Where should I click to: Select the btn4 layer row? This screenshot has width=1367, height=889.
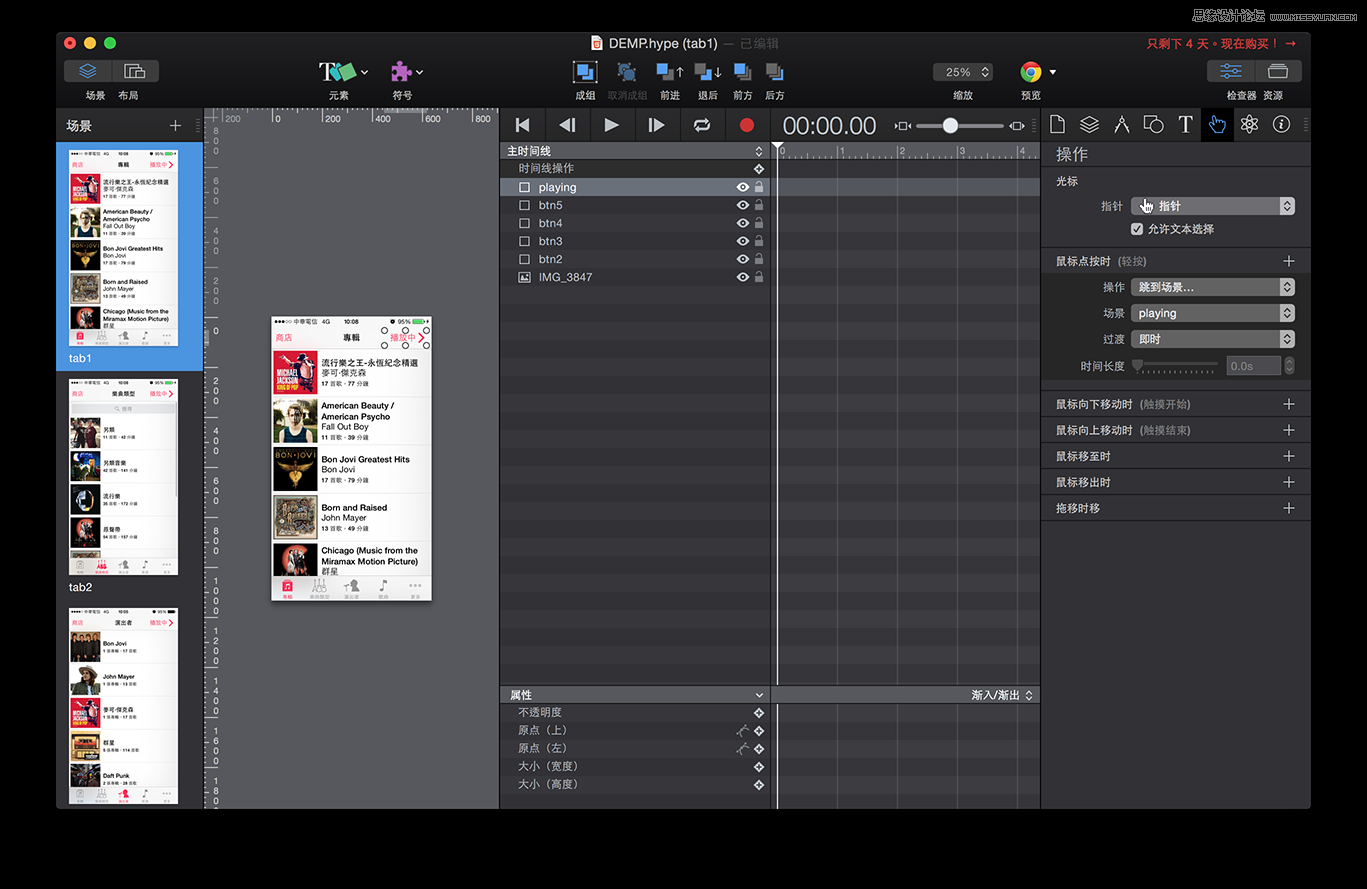click(635, 223)
